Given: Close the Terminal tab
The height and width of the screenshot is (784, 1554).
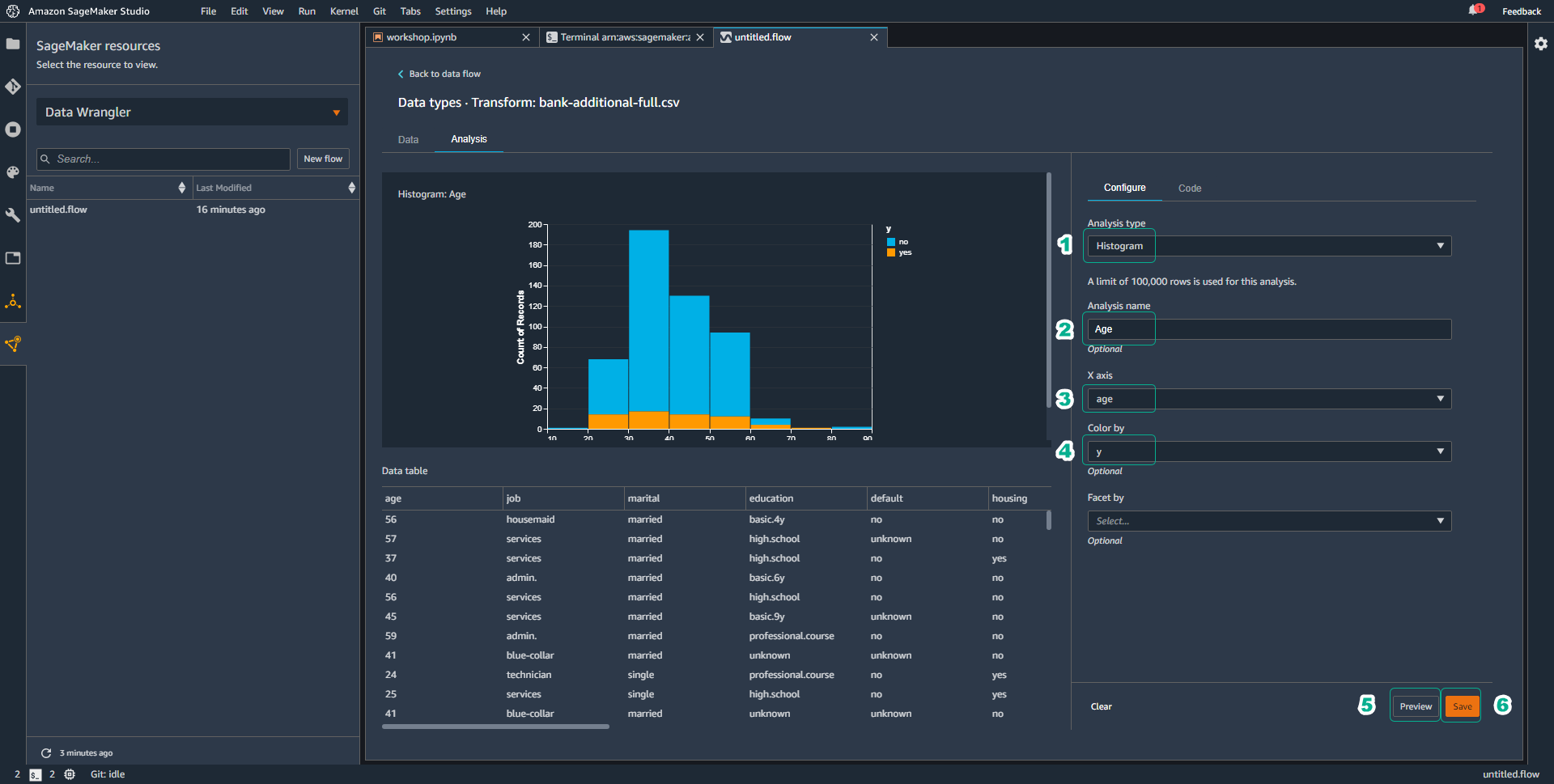Looking at the screenshot, I should click(x=700, y=37).
